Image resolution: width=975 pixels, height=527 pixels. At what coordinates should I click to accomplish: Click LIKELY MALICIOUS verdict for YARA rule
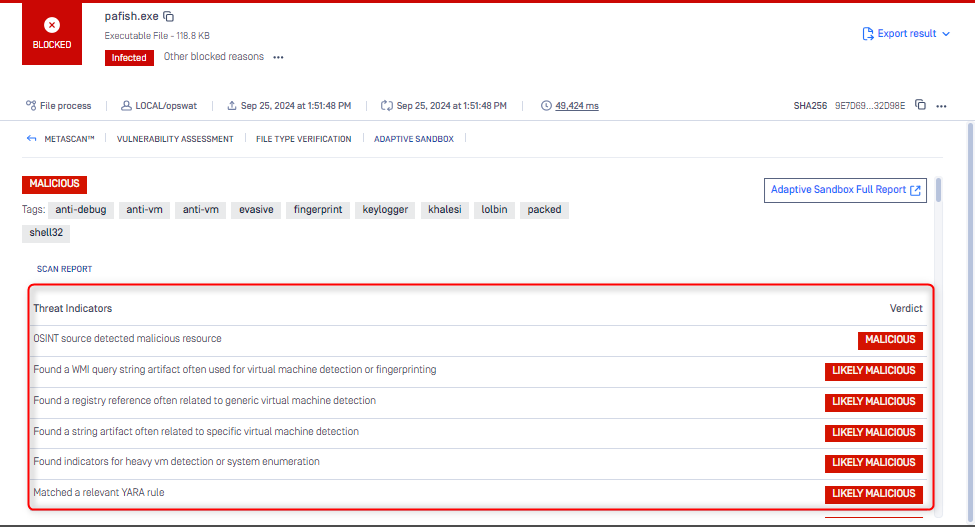[x=874, y=494]
